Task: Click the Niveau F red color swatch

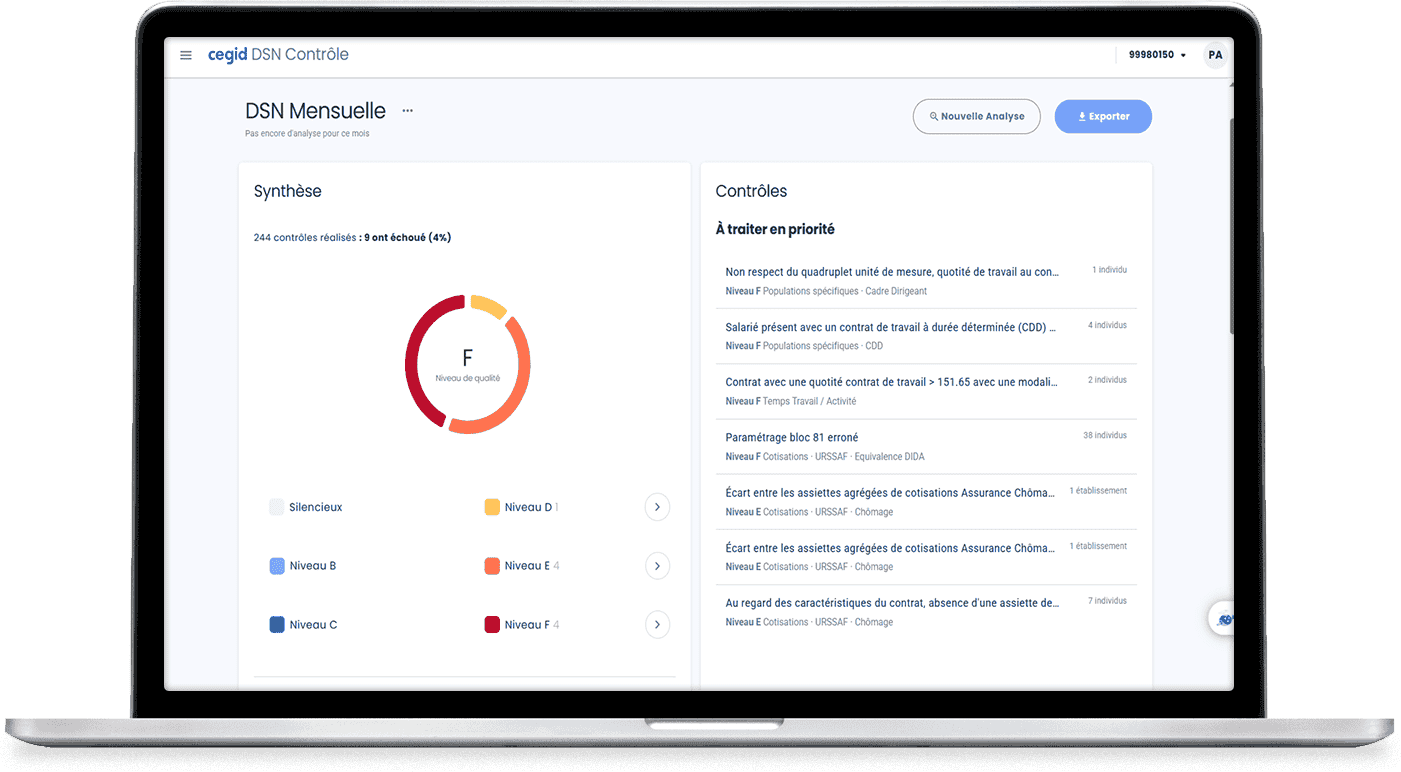Action: click(492, 625)
